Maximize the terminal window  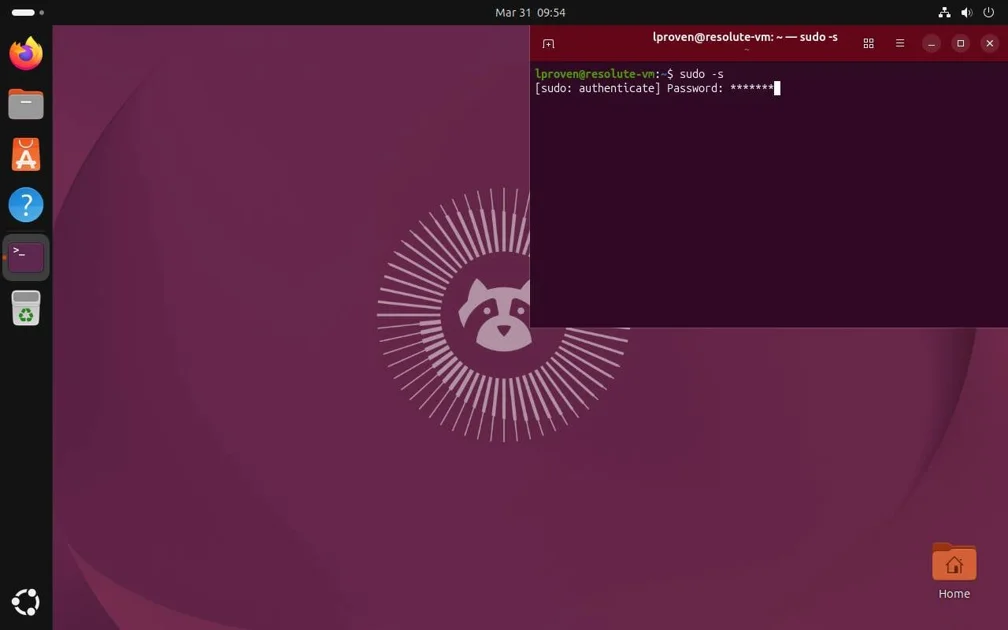tap(960, 44)
